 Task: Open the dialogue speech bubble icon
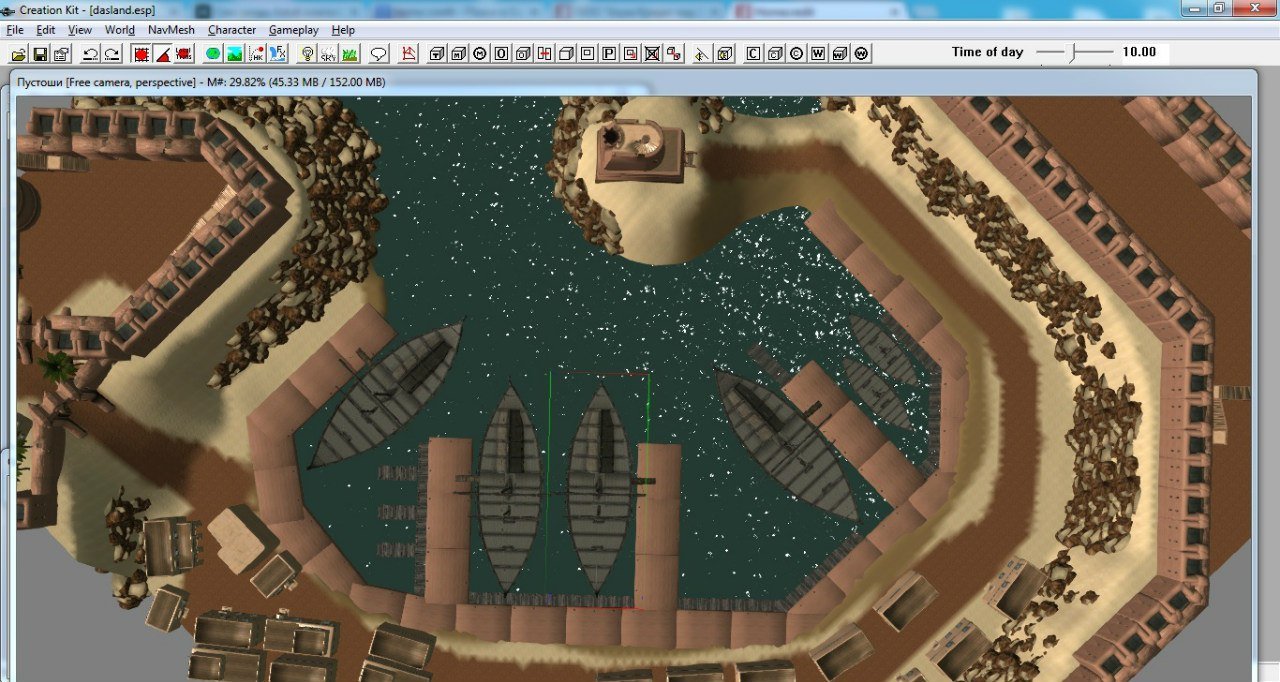click(378, 53)
